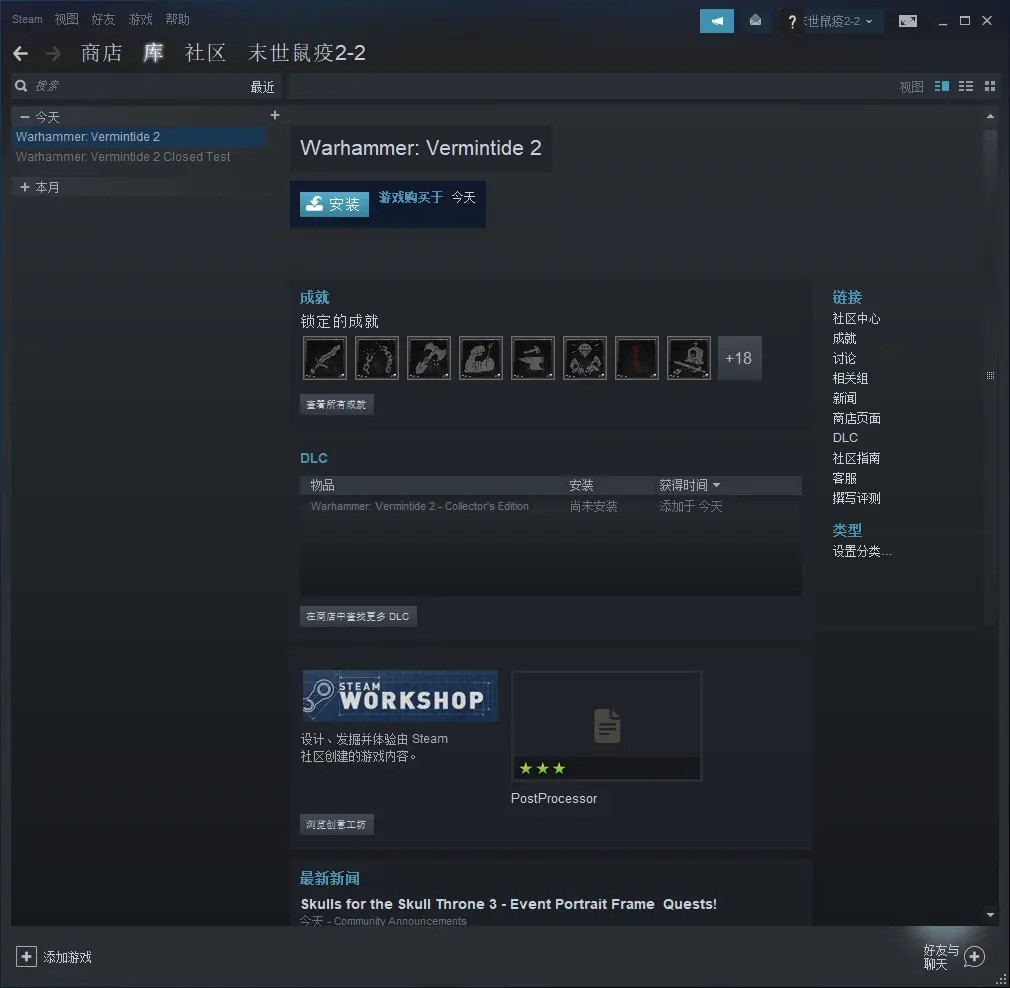Click the scrollbar up arrow

(990, 117)
